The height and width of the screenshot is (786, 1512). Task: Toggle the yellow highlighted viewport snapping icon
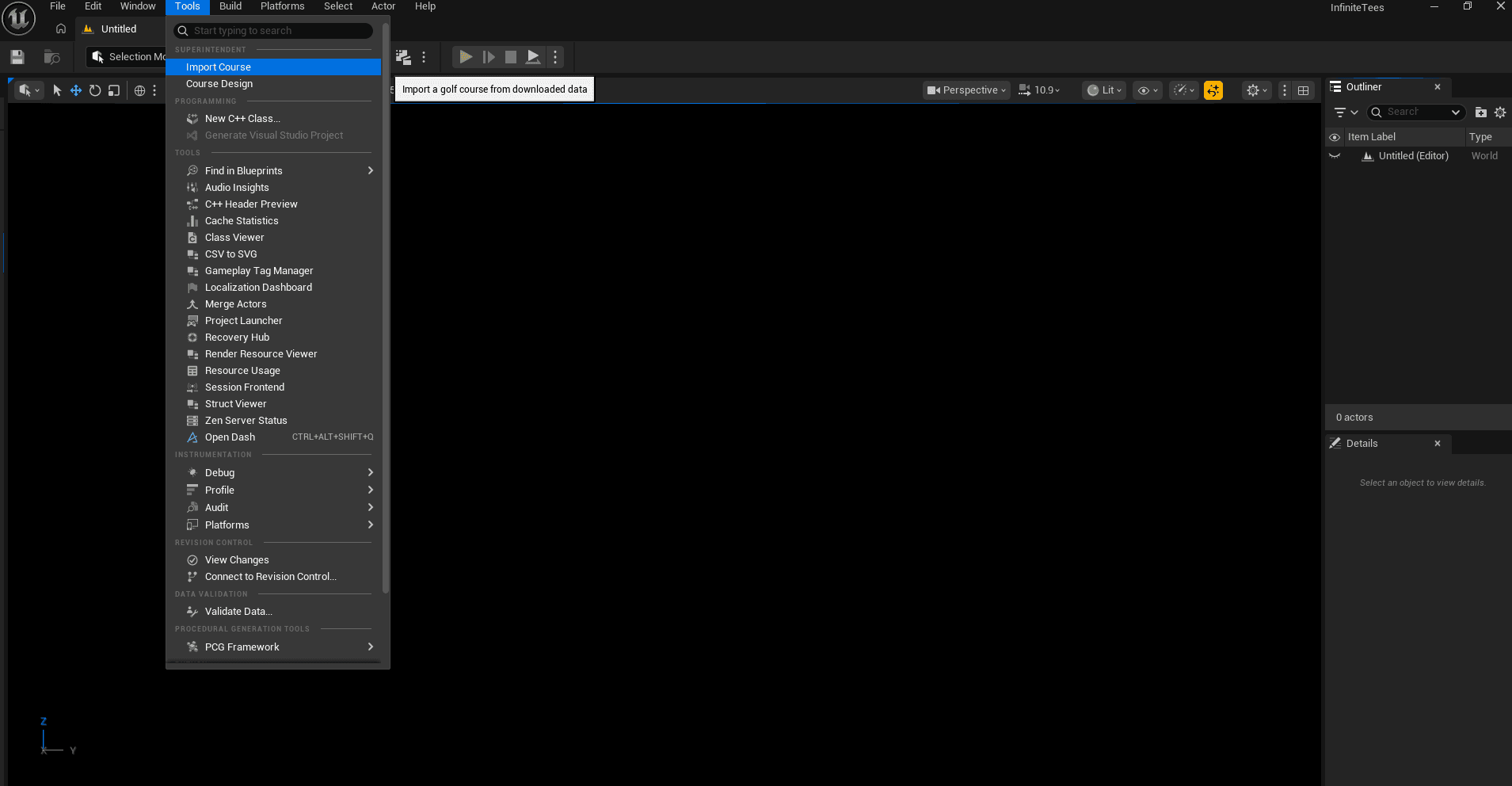1213,90
